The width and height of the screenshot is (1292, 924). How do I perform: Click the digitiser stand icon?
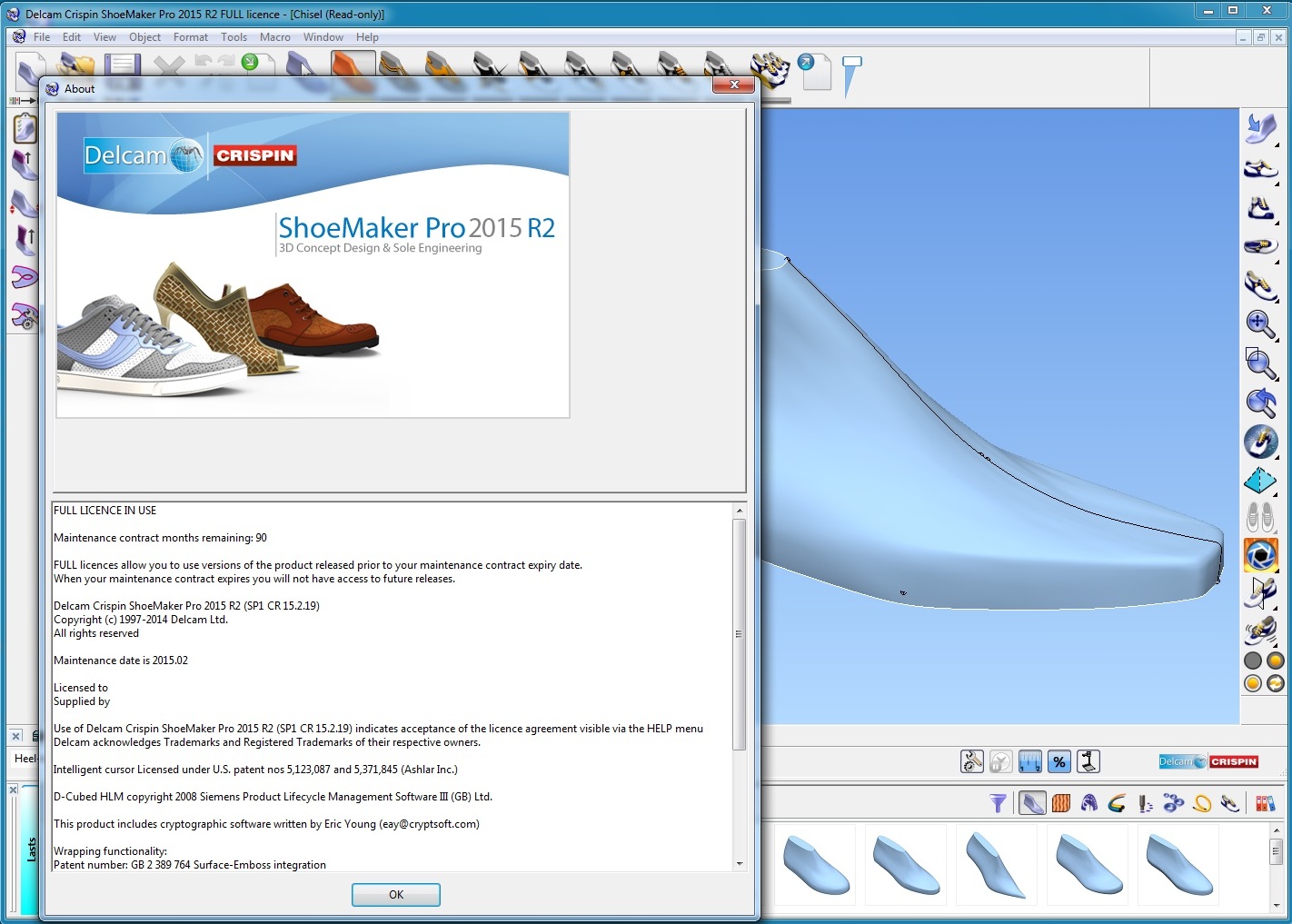pyautogui.click(x=1088, y=762)
